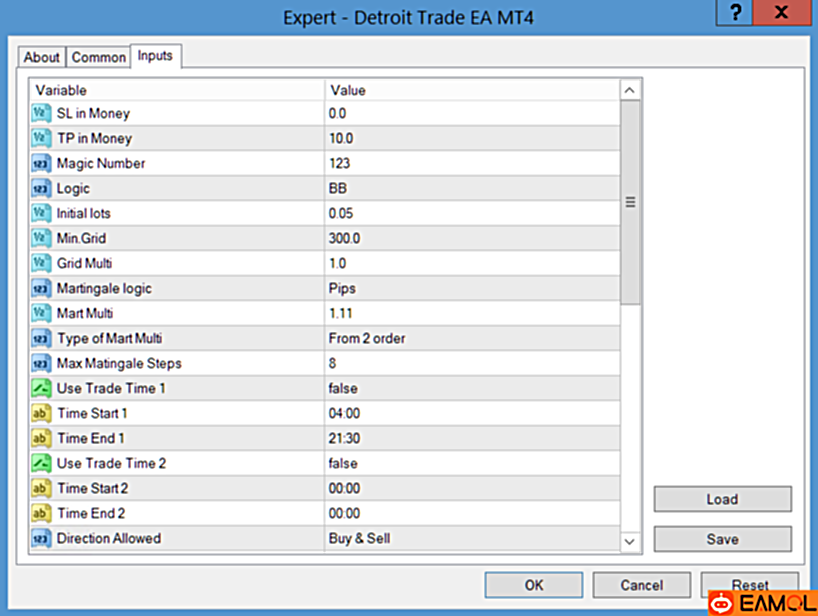Click the SL in Money variable icon
818x616 pixels.
pyautogui.click(x=41, y=113)
